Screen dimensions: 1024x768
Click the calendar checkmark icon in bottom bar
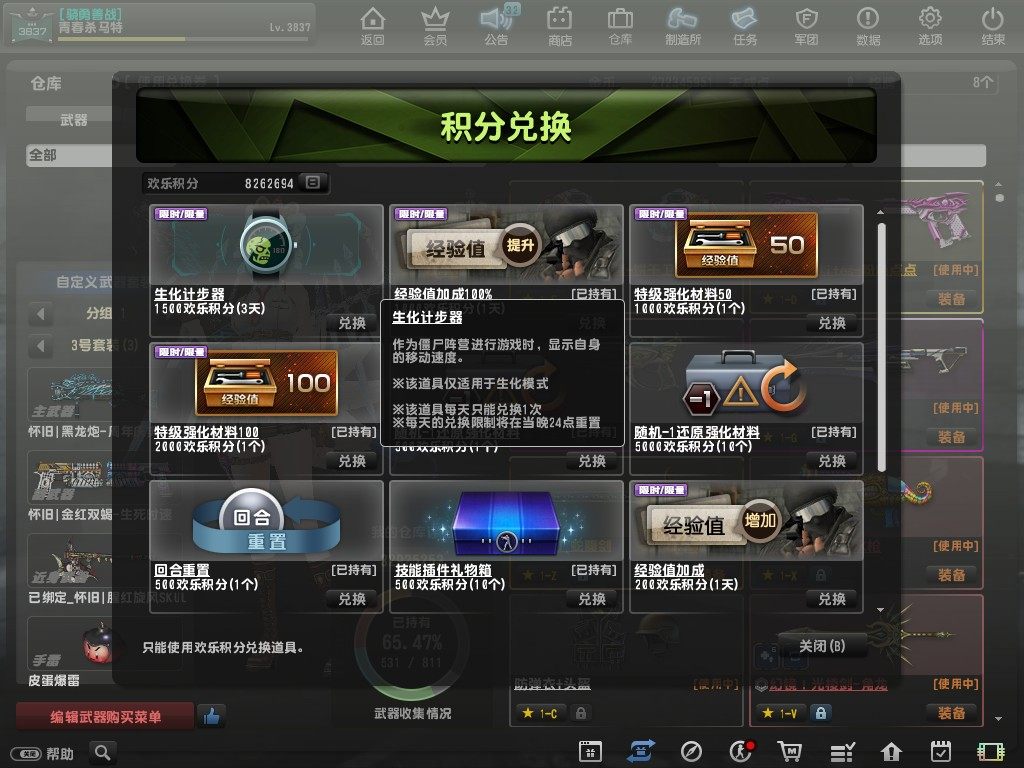click(x=940, y=752)
